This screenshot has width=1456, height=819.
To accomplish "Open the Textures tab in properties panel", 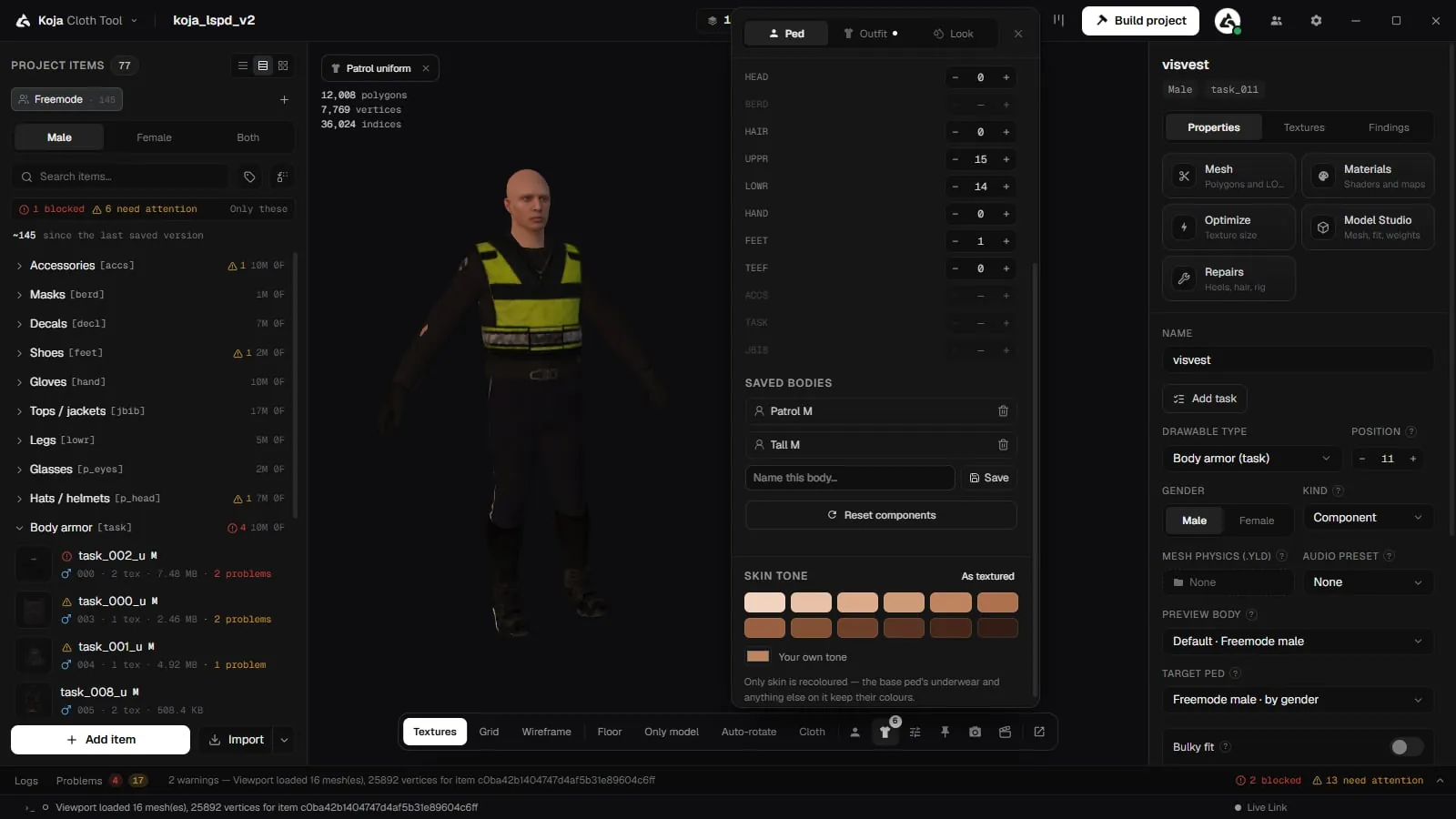I will (1304, 127).
